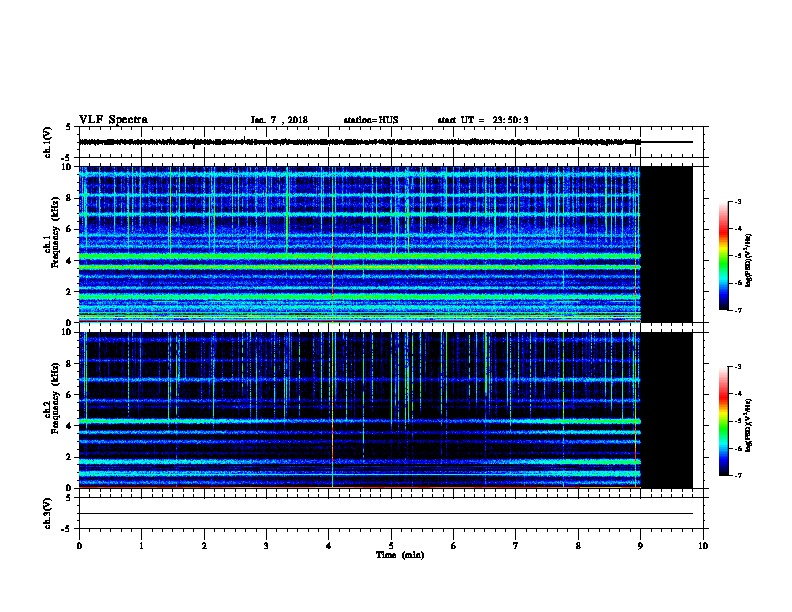This screenshot has width=792, height=612.
Task: Click the time axis tick label "4"
Action: [329, 546]
